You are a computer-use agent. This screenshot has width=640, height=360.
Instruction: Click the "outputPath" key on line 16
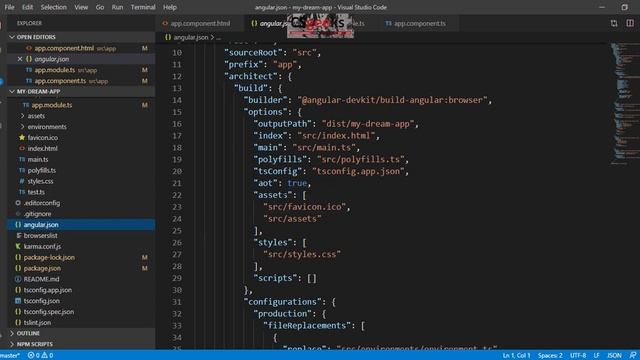click(282, 124)
